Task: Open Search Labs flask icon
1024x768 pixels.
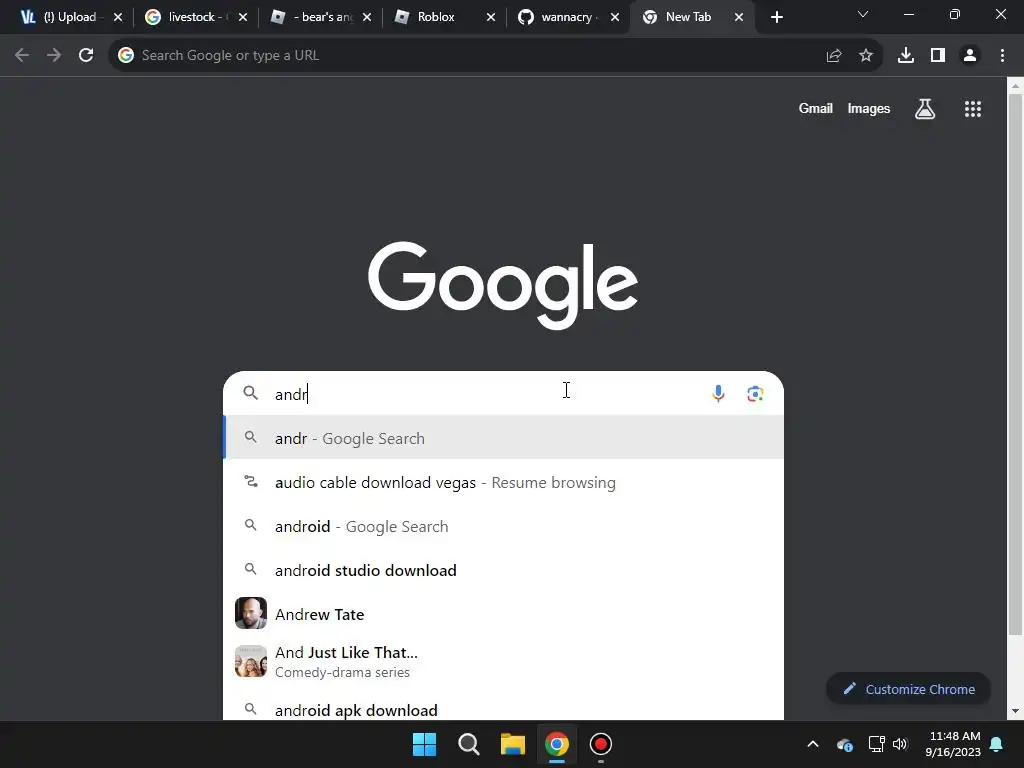Action: tap(925, 109)
